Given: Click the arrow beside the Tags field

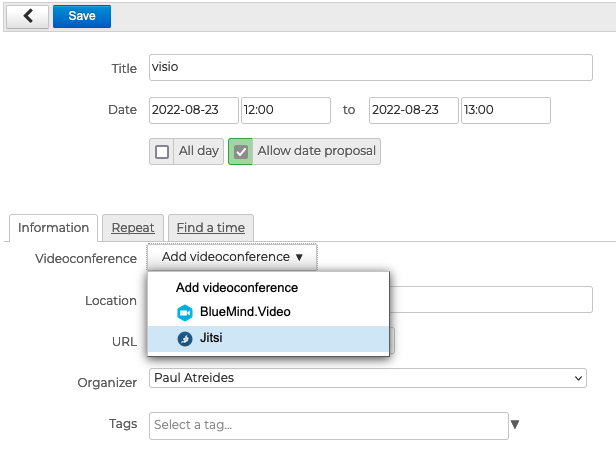Looking at the screenshot, I should (515, 425).
